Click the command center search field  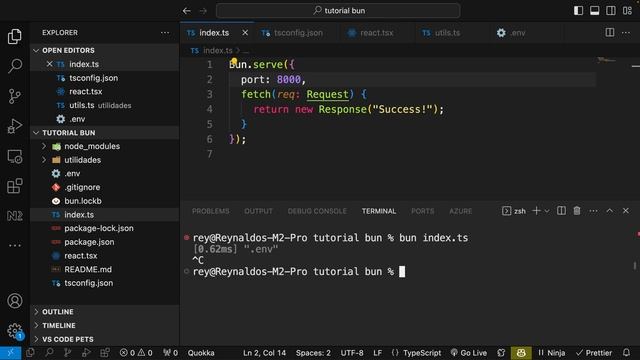[338, 11]
